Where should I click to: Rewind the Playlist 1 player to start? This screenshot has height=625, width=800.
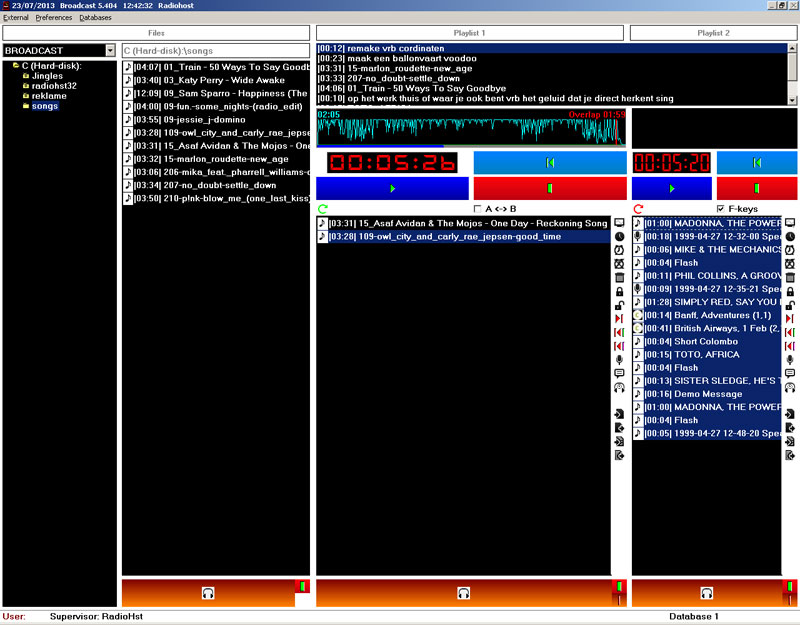tap(550, 163)
